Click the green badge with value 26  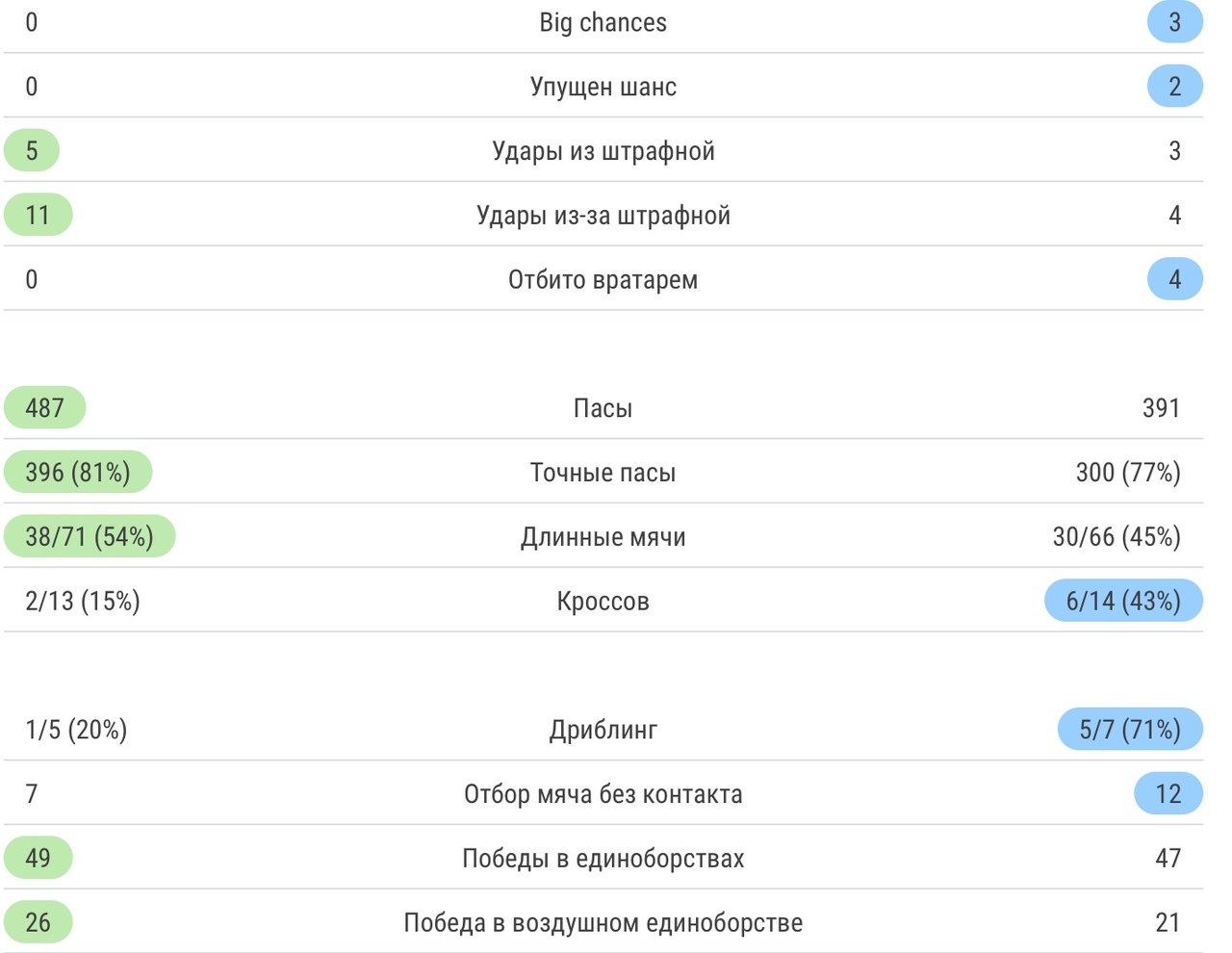pyautogui.click(x=38, y=923)
